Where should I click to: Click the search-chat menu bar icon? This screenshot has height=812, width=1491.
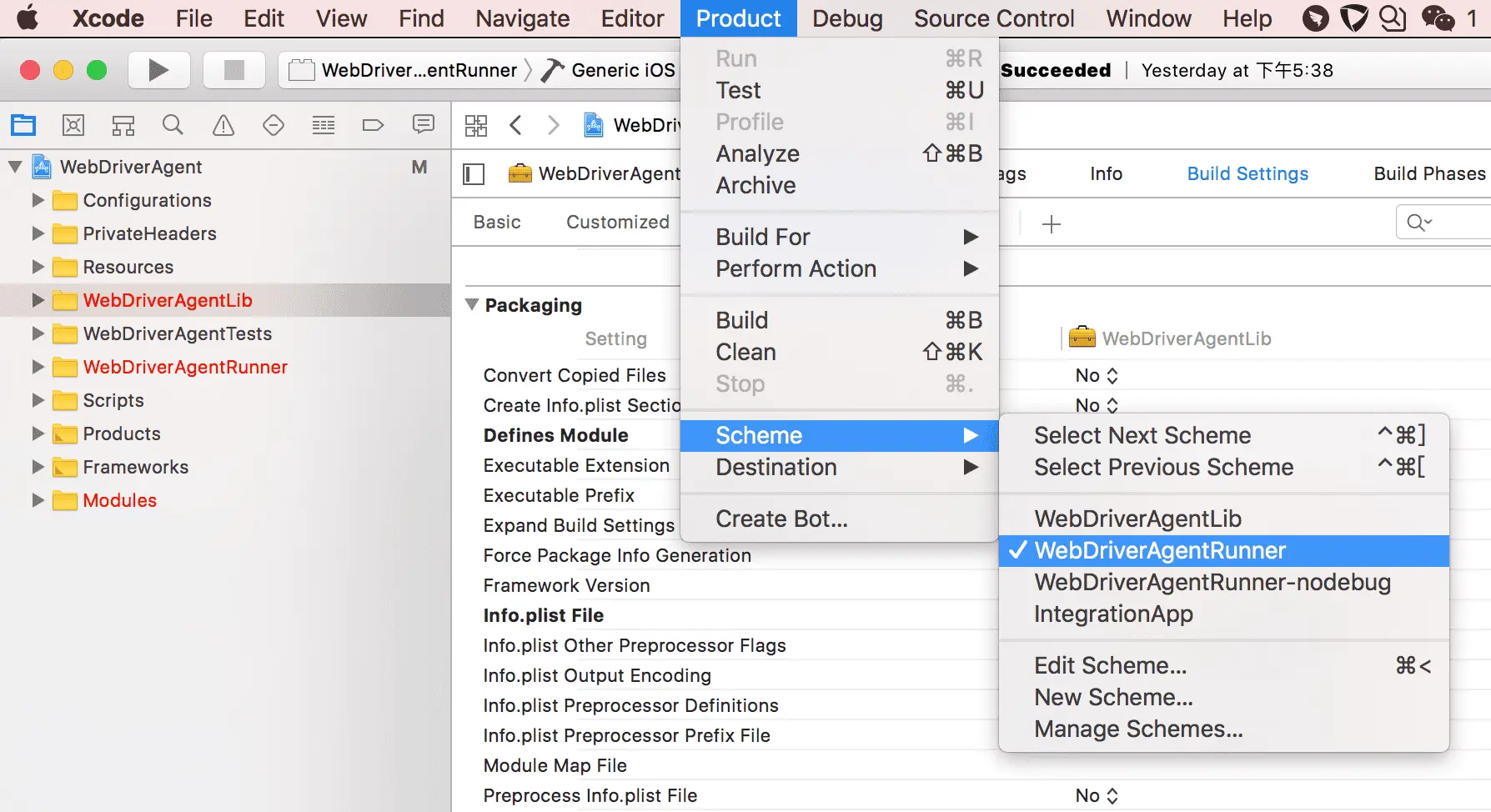1393,18
